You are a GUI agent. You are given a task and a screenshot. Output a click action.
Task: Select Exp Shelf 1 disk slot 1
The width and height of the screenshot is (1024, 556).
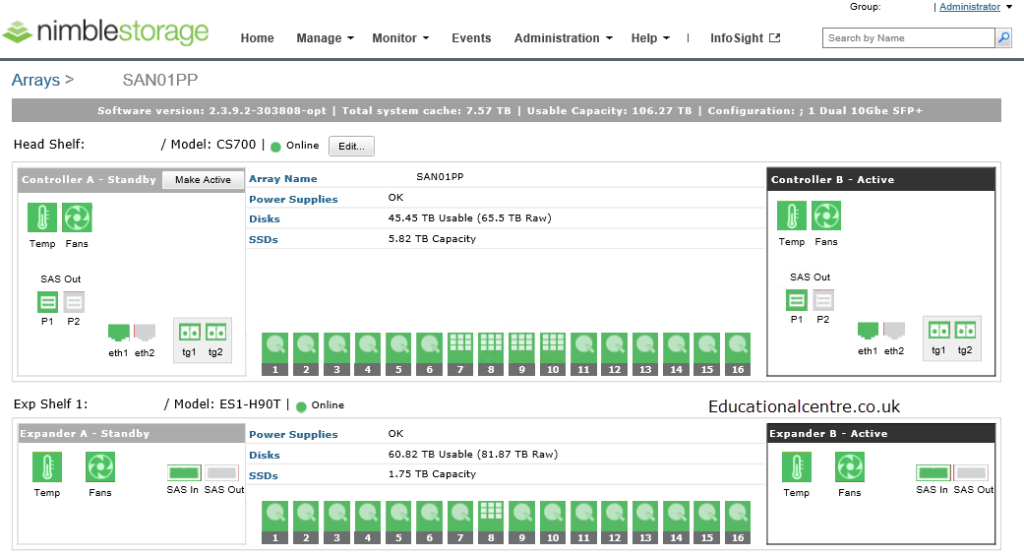(x=275, y=523)
